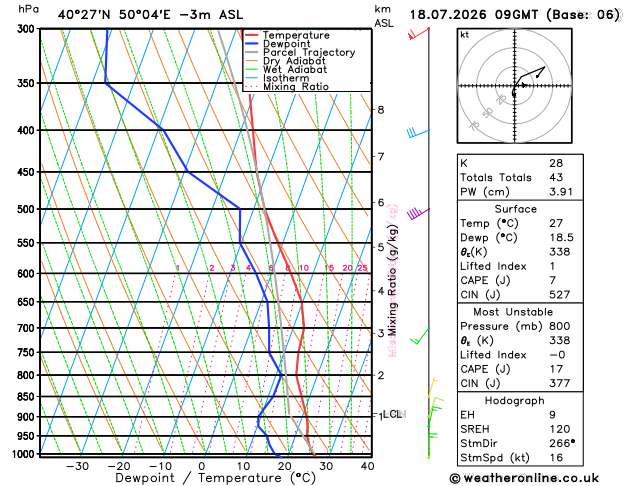
Task: Click the surface CAPE value 7
Action: (553, 280)
